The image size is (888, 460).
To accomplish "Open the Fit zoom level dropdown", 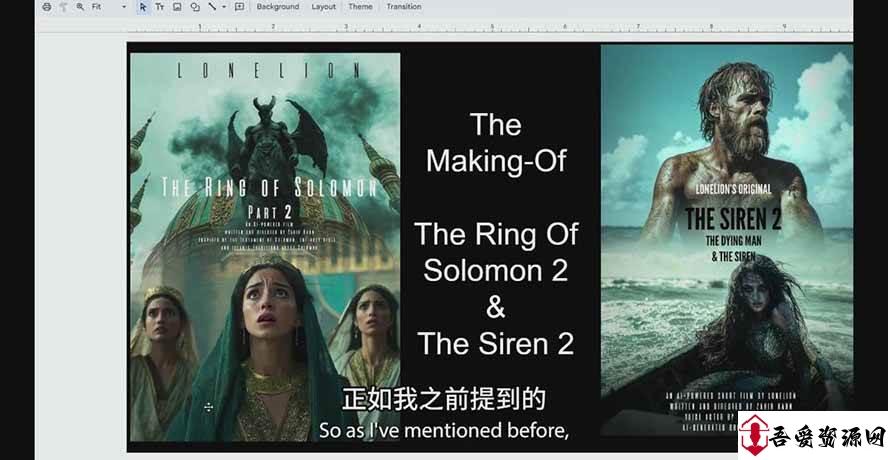I will (x=109, y=7).
